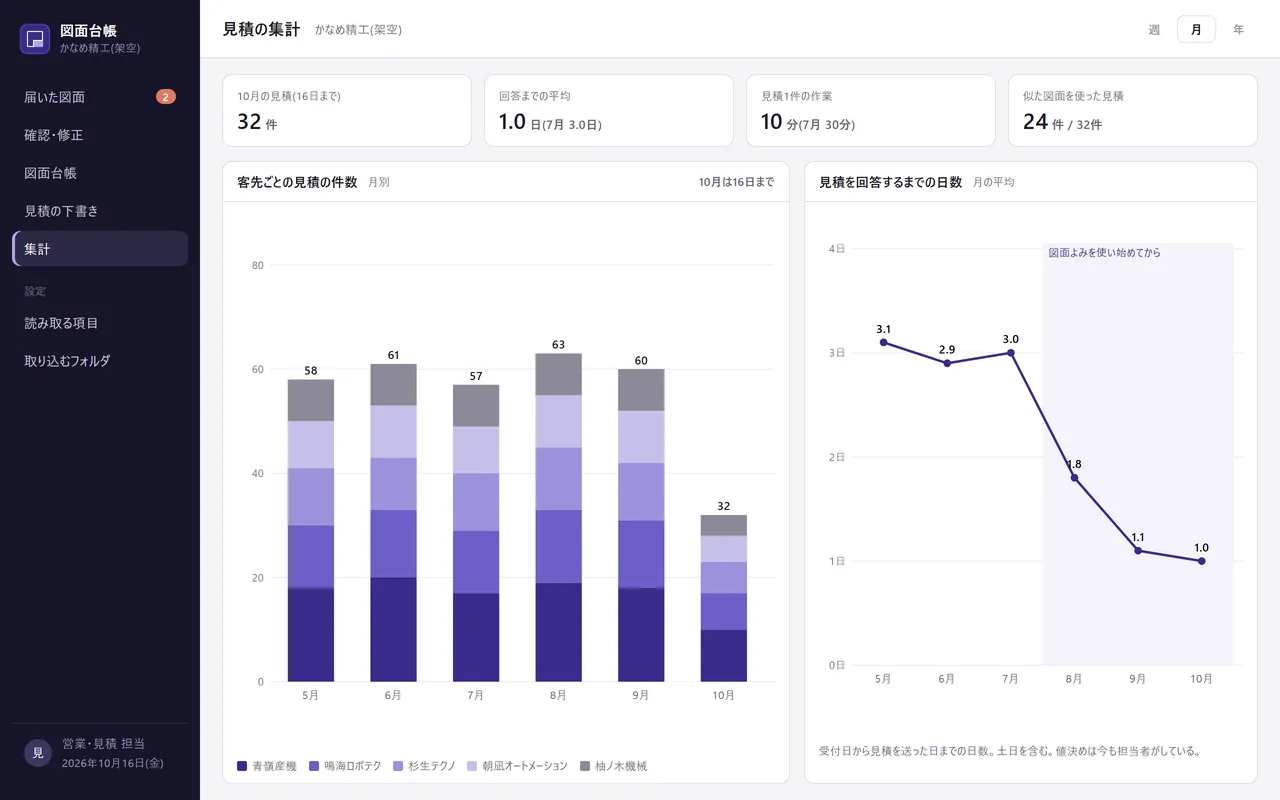This screenshot has width=1280, height=800.
Task: Click the 3.1 data point for 5月
Action: coord(883,342)
